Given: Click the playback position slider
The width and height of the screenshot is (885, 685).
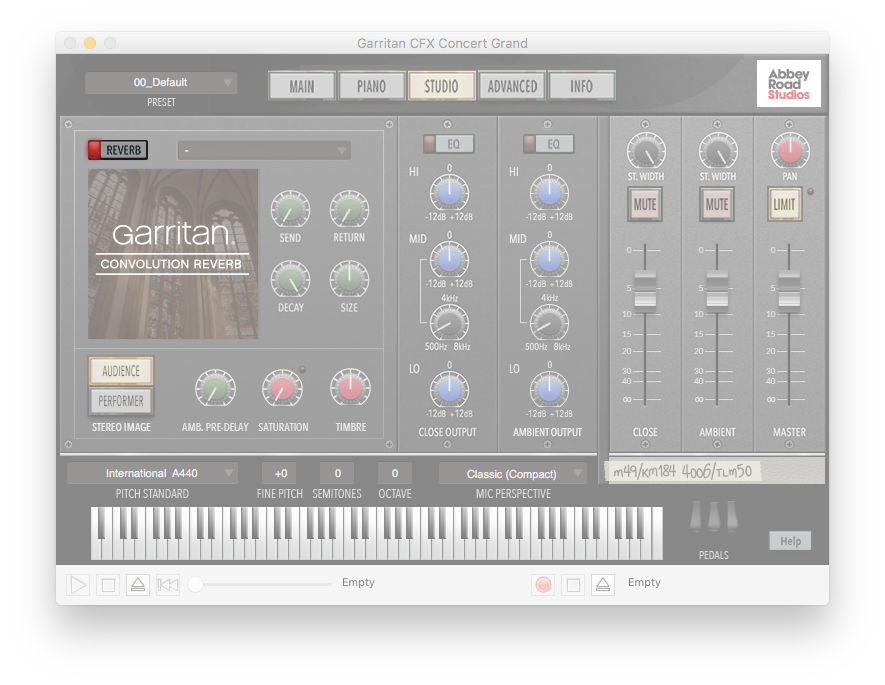Looking at the screenshot, I should (260, 585).
